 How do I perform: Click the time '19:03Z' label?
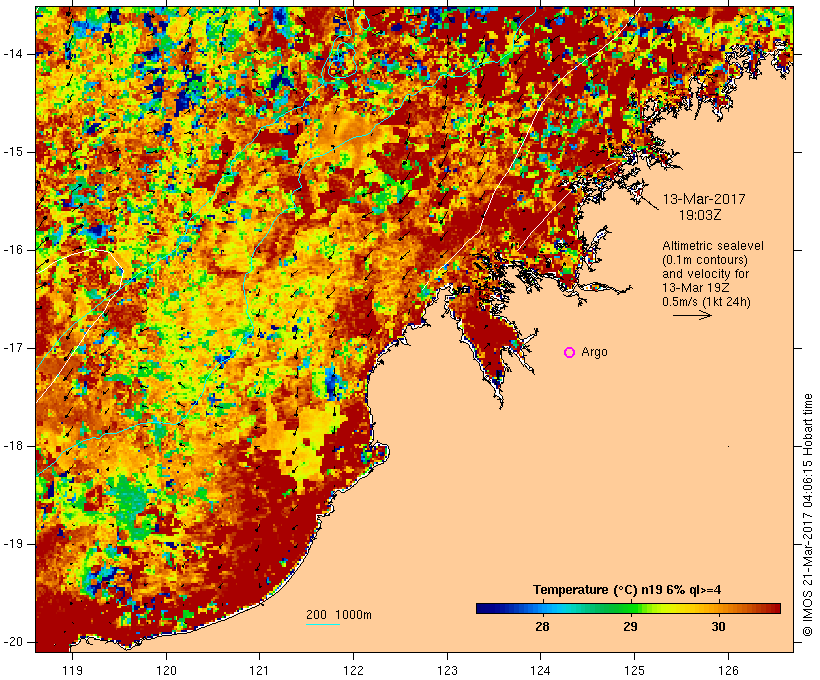point(700,215)
